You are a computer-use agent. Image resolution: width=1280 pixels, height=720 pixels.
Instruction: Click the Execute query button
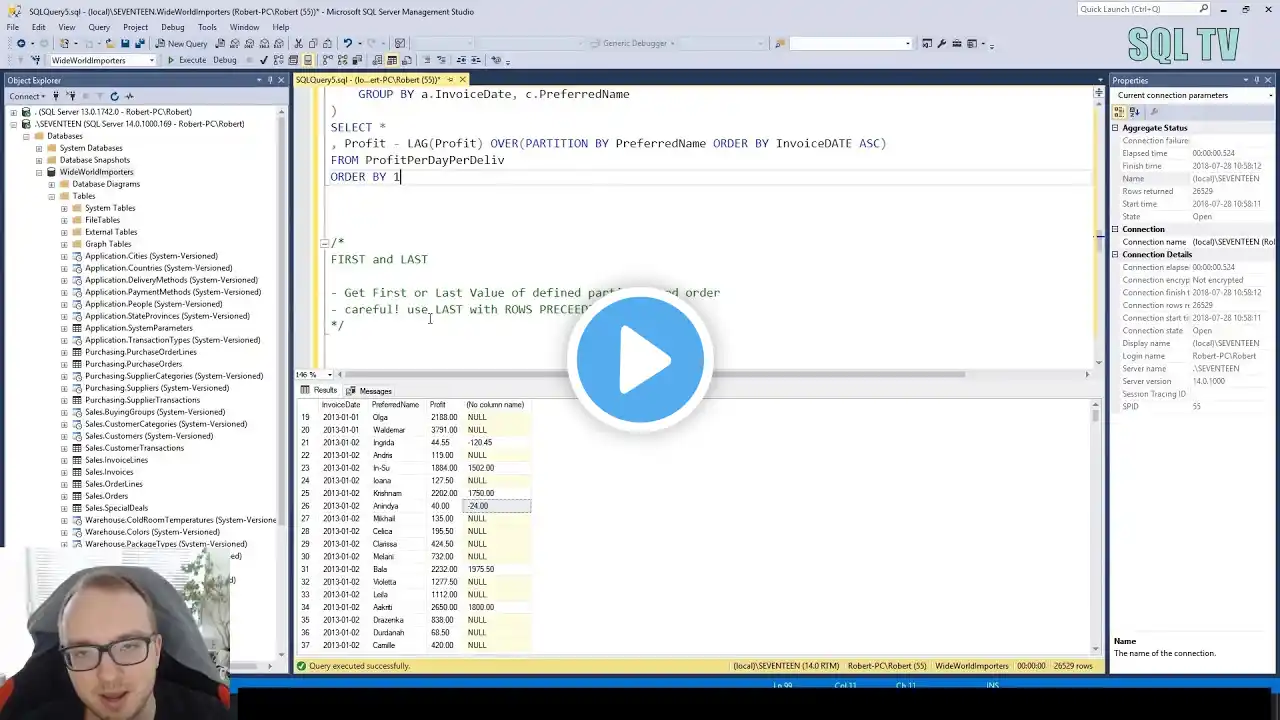click(x=186, y=60)
